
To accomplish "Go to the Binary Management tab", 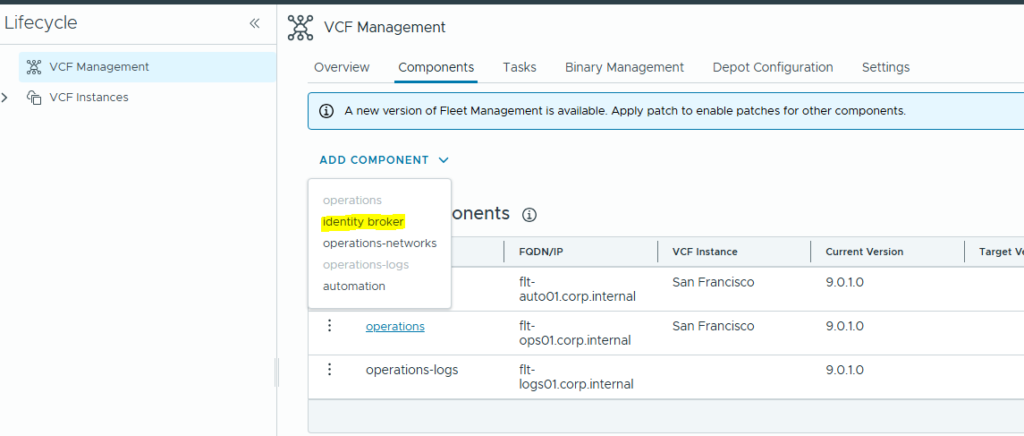I will [624, 67].
